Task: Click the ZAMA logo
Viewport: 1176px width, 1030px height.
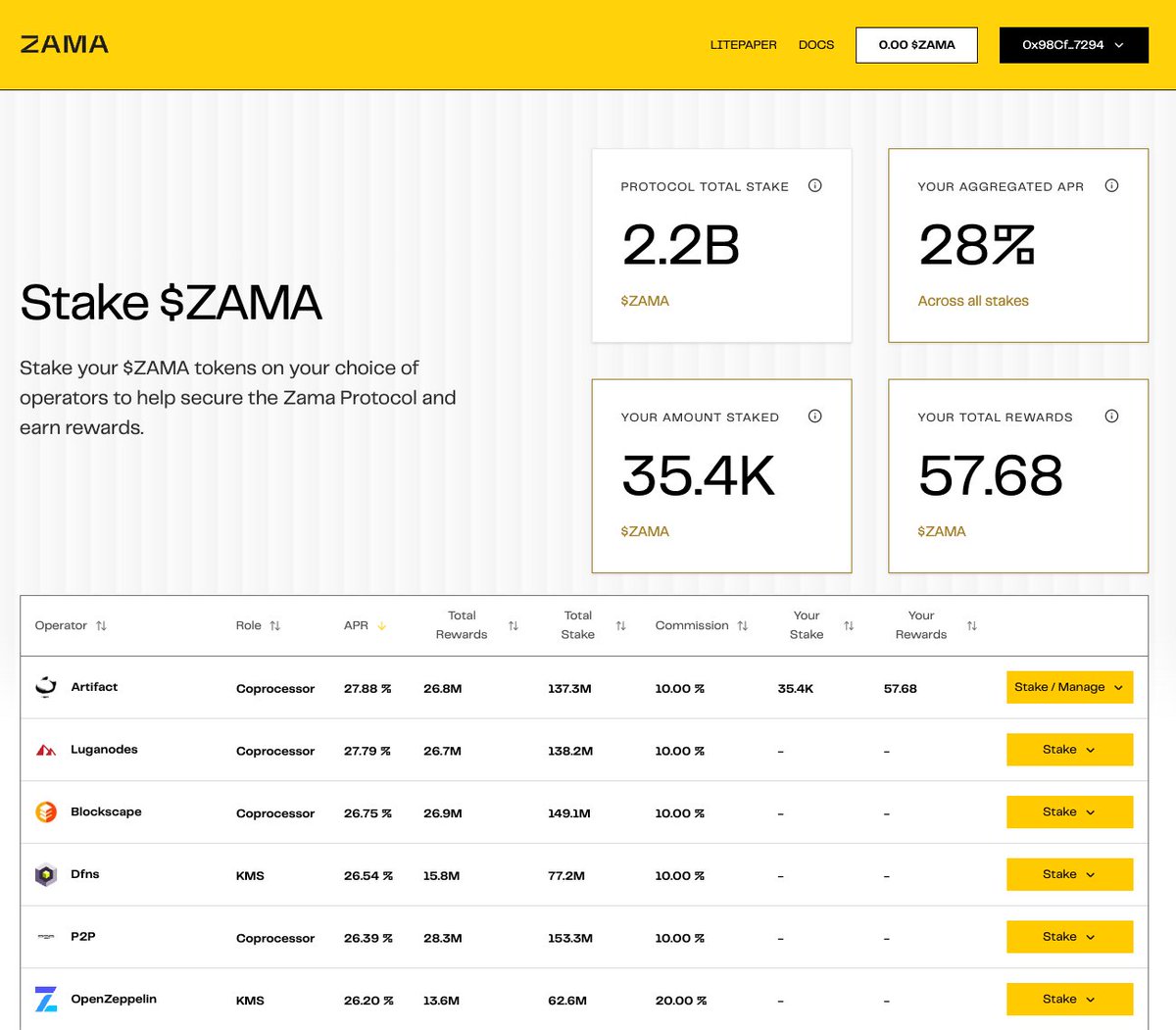Action: click(x=65, y=44)
